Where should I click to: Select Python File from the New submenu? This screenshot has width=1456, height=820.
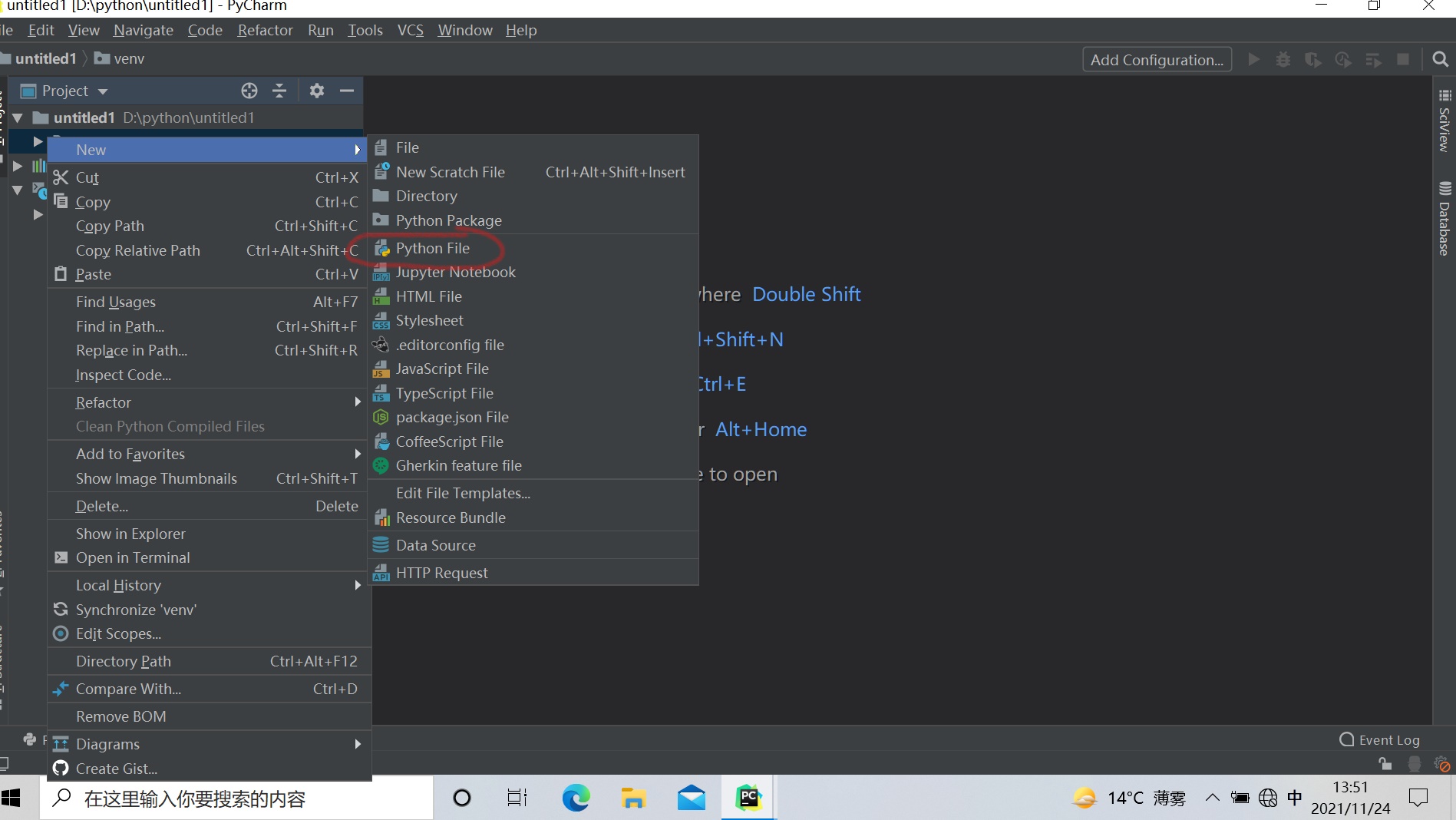432,248
